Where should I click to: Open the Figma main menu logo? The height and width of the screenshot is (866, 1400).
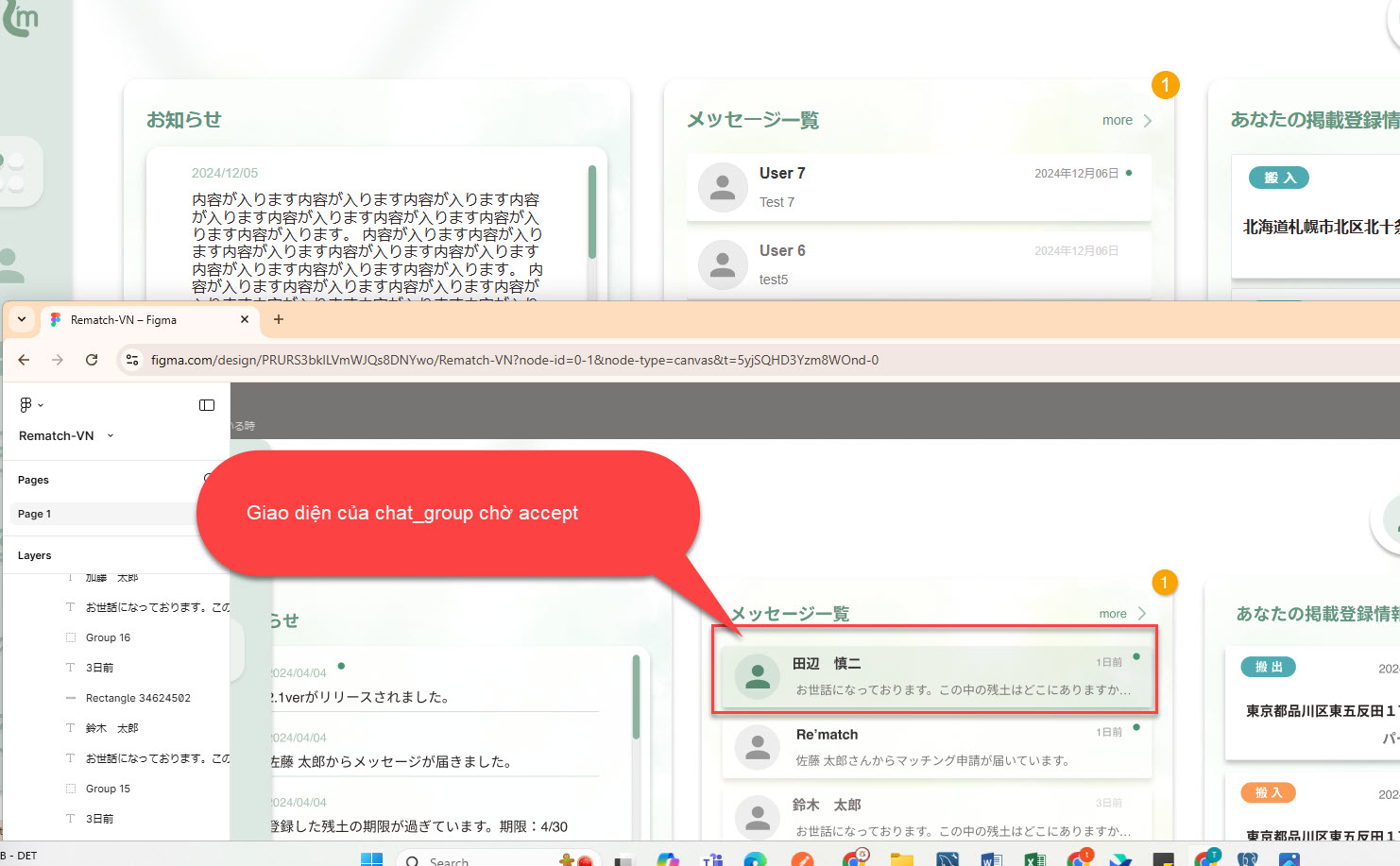[26, 405]
